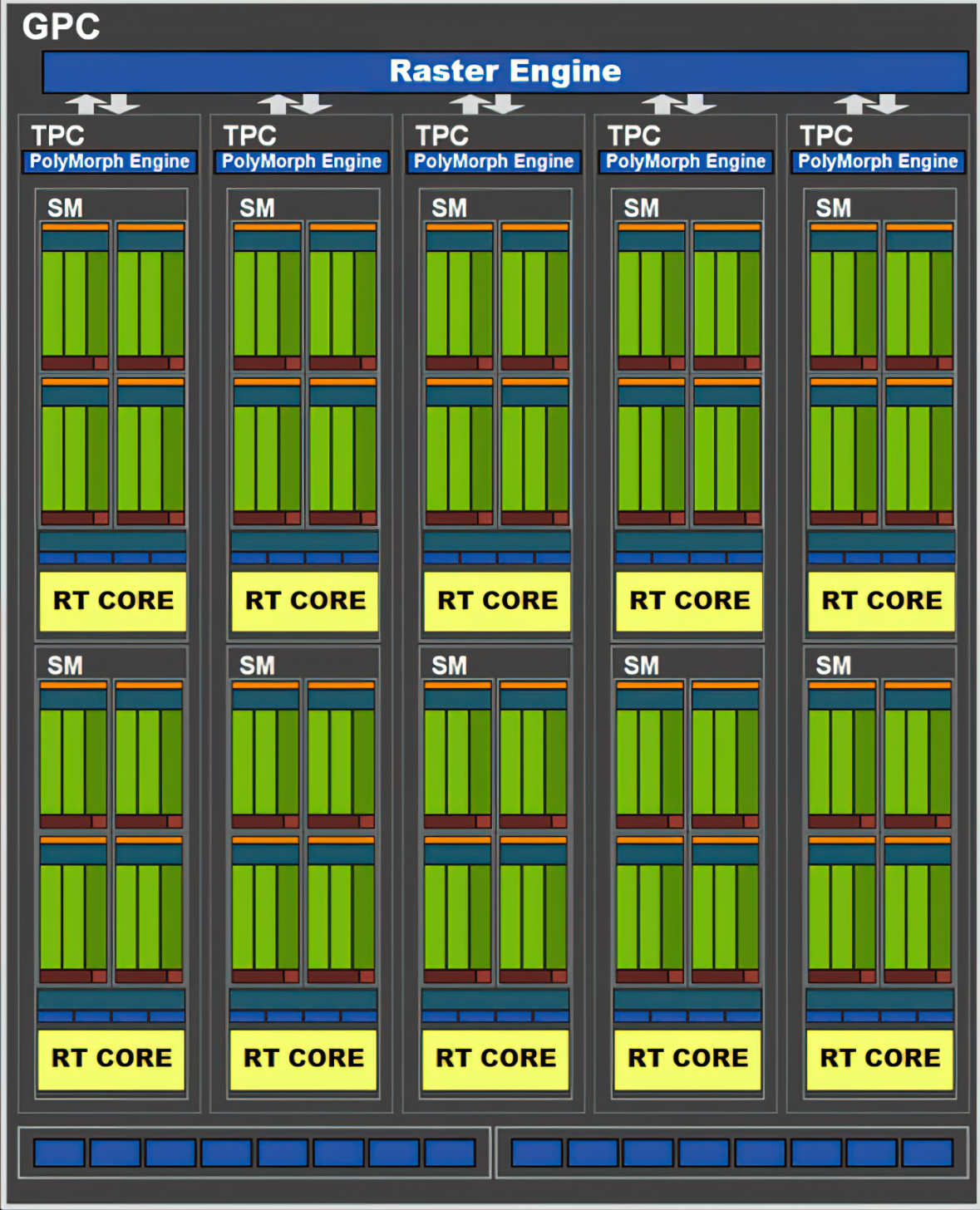Click the upper SM label in the leftmost TPC
The image size is (980, 1210).
(x=65, y=208)
